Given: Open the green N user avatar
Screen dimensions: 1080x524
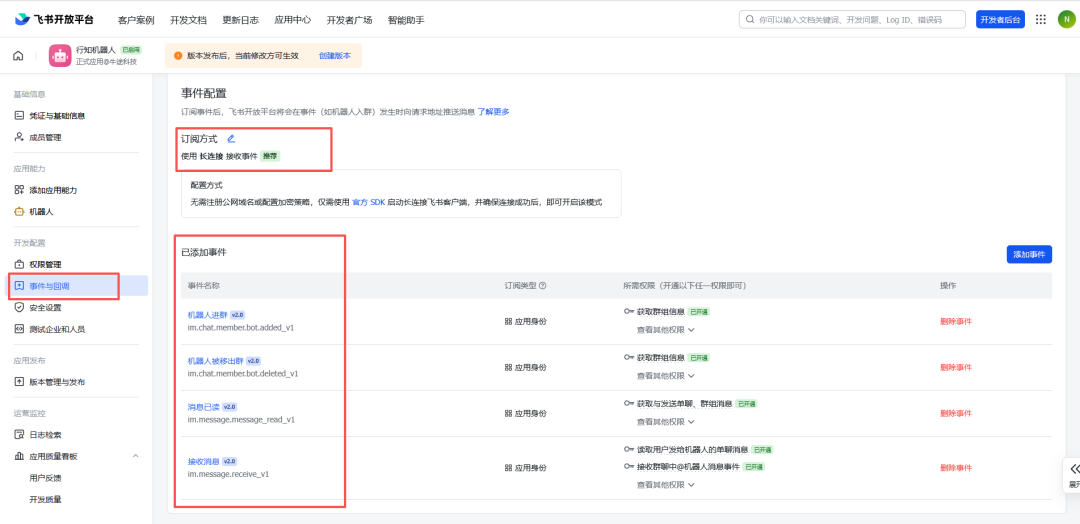Looking at the screenshot, I should tap(1065, 19).
